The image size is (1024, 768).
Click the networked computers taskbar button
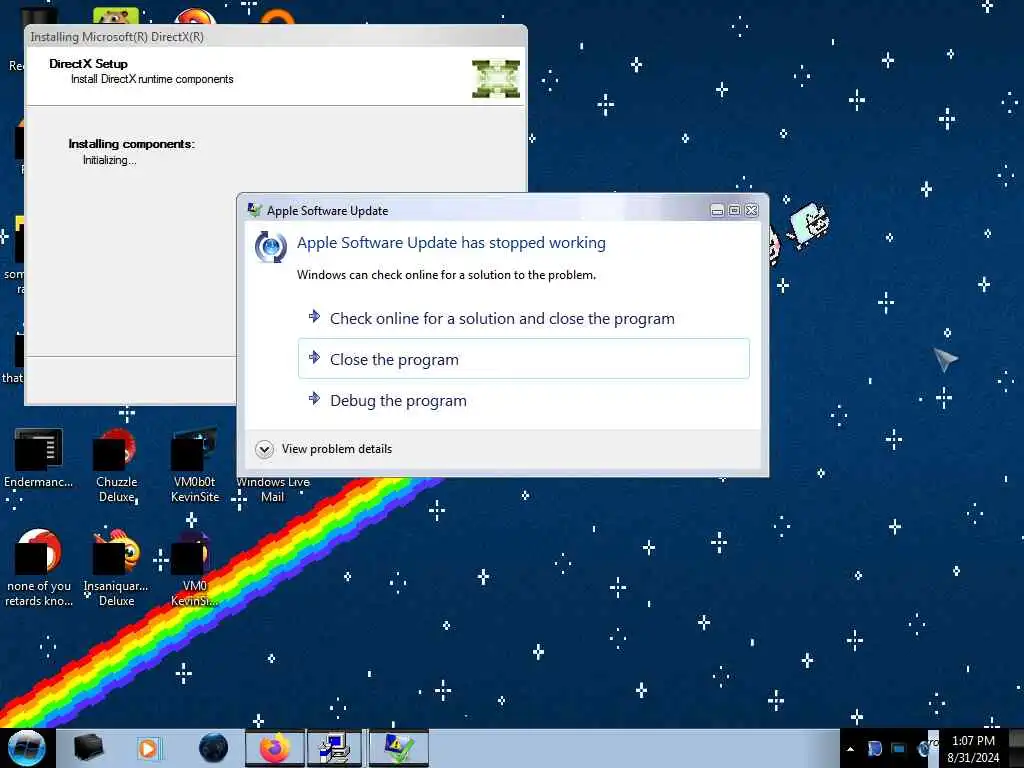coord(335,748)
